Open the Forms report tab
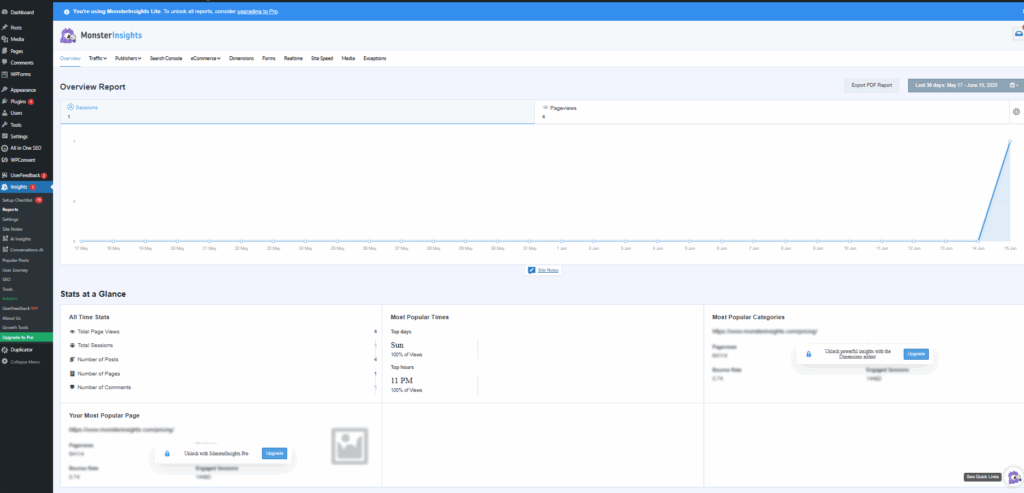Image resolution: width=1024 pixels, height=493 pixels. (x=269, y=58)
